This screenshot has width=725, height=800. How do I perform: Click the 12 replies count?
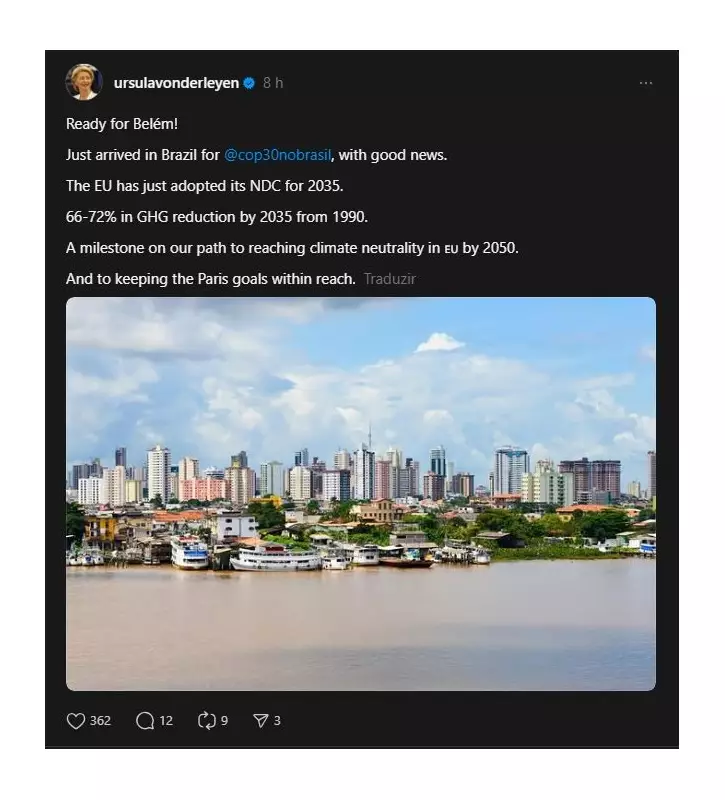click(x=166, y=720)
